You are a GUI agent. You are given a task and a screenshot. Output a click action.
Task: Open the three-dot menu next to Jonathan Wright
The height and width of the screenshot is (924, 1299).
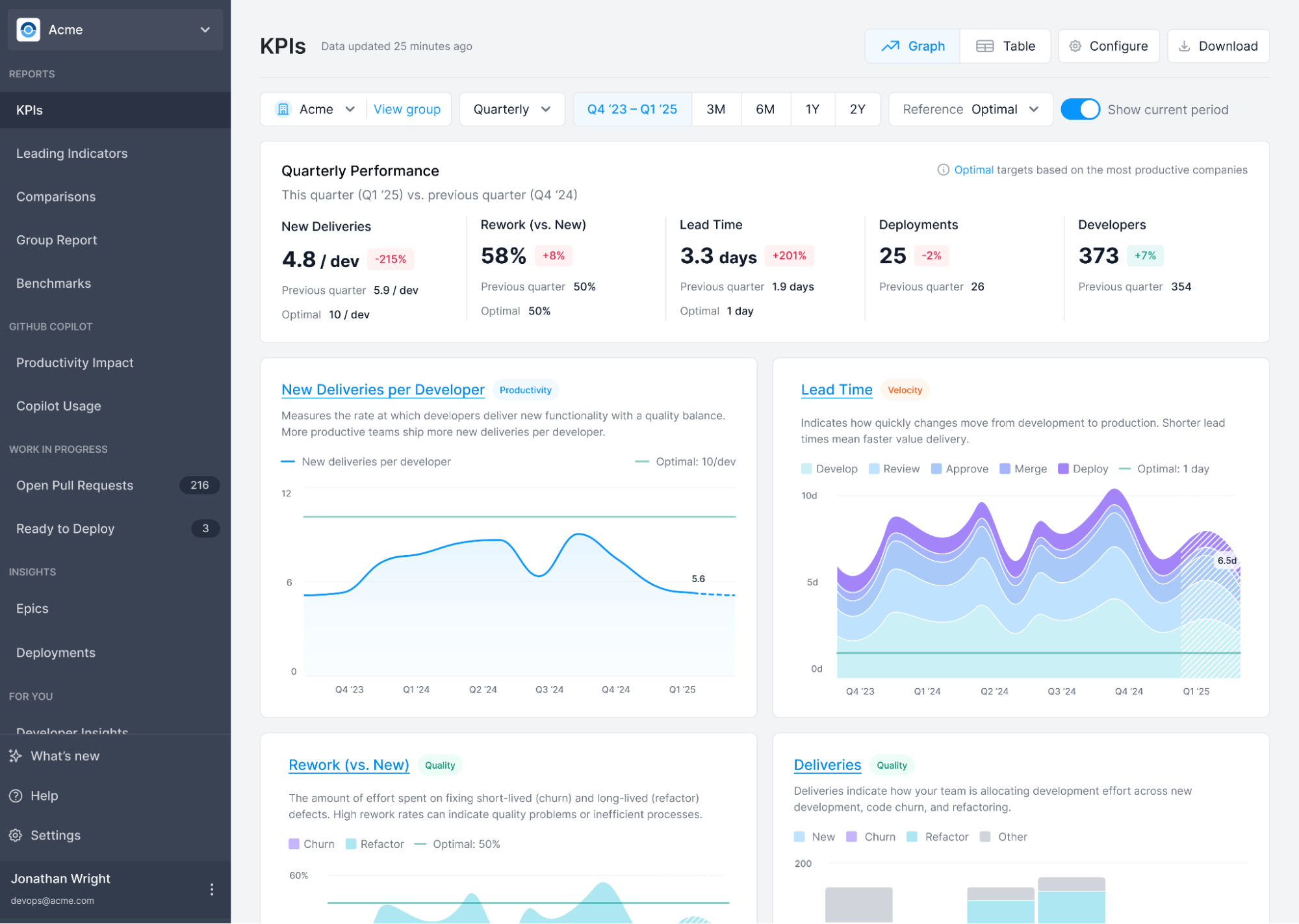tap(211, 888)
